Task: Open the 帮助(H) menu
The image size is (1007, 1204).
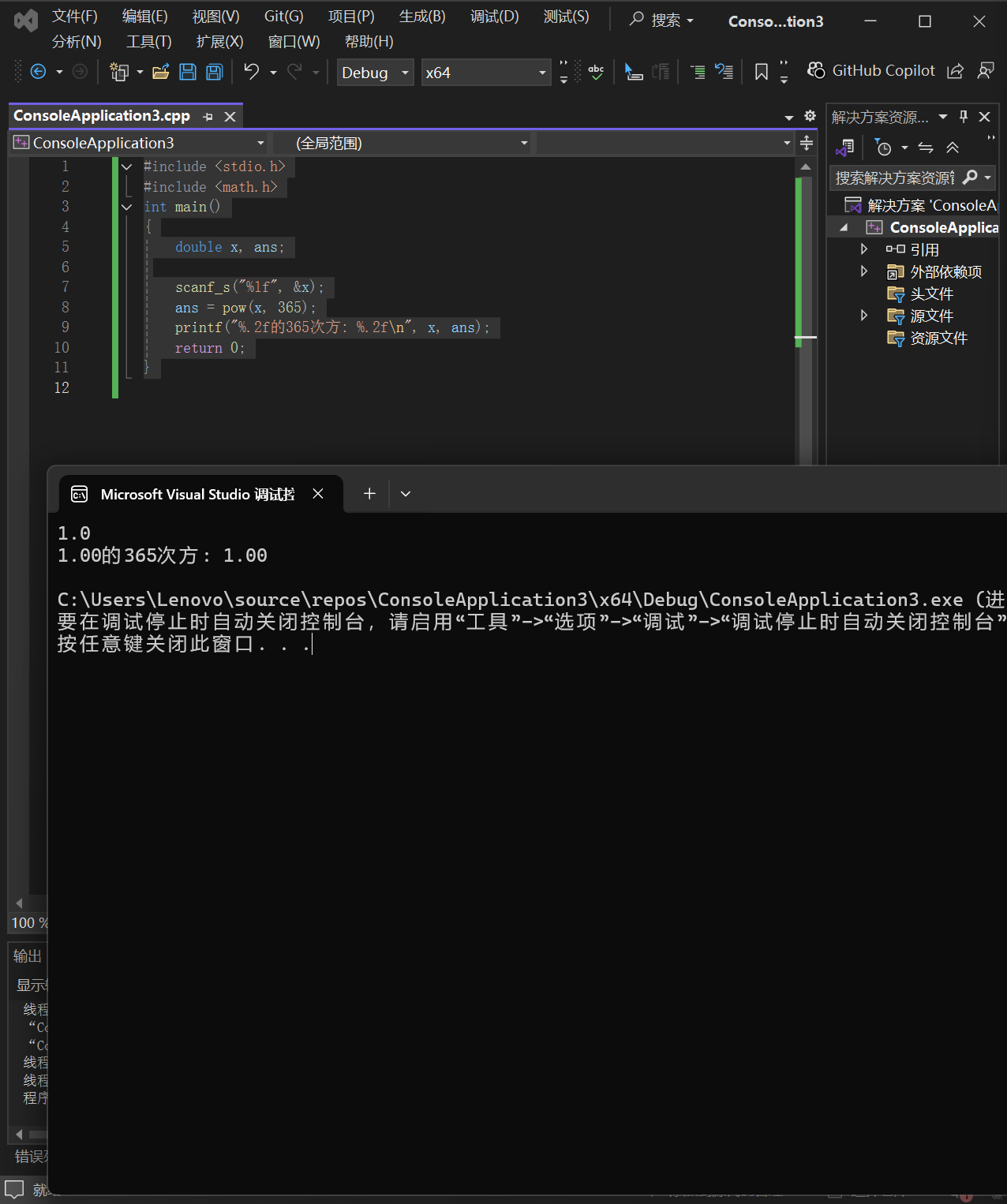Action: point(369,42)
